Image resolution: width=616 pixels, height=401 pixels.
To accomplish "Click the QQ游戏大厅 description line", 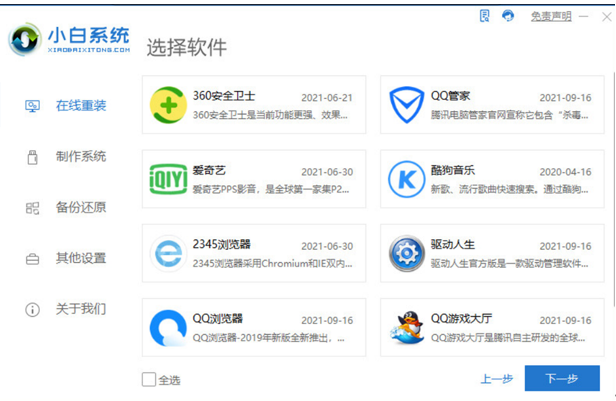I will (508, 338).
